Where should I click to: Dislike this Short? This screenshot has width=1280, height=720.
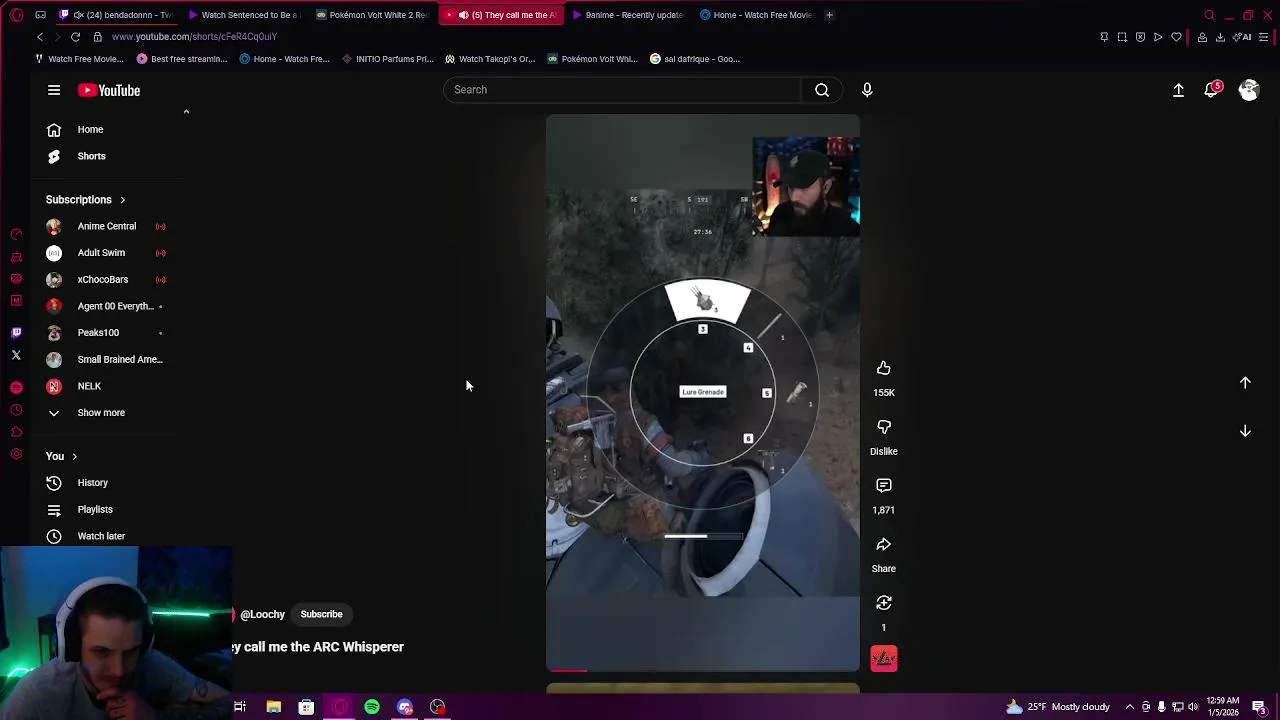click(884, 427)
